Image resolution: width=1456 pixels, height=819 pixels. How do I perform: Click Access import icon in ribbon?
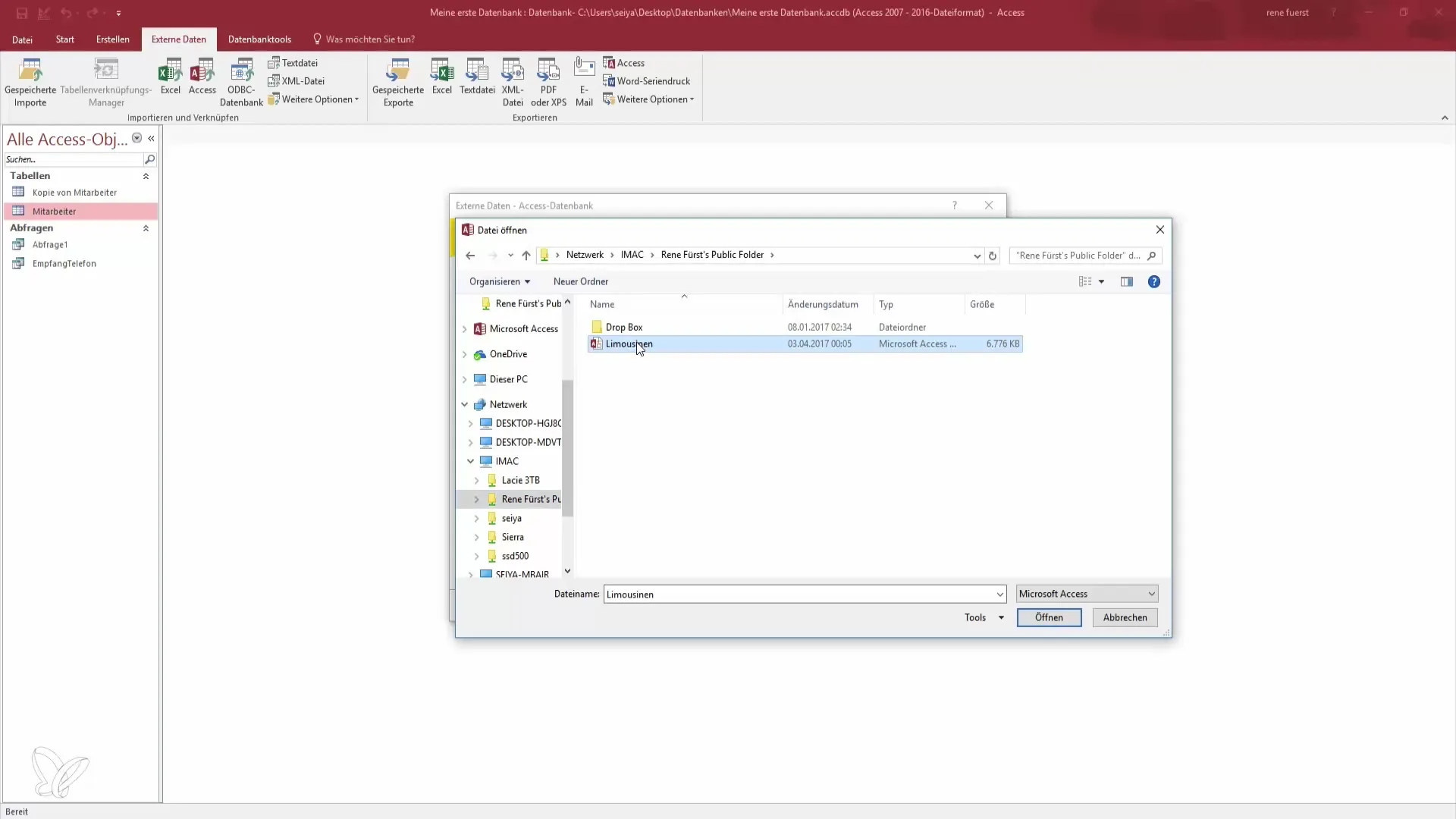point(202,77)
